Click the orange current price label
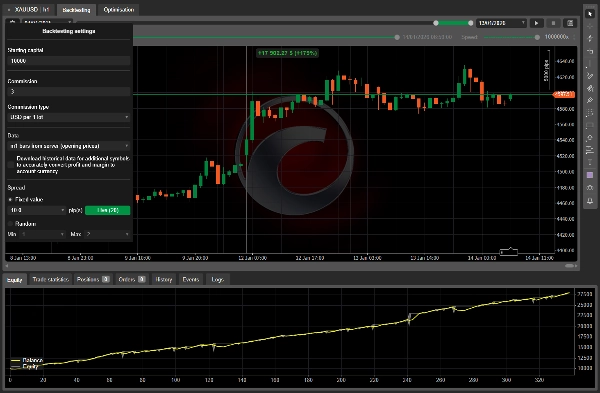This screenshot has width=600, height=393. [x=564, y=94]
